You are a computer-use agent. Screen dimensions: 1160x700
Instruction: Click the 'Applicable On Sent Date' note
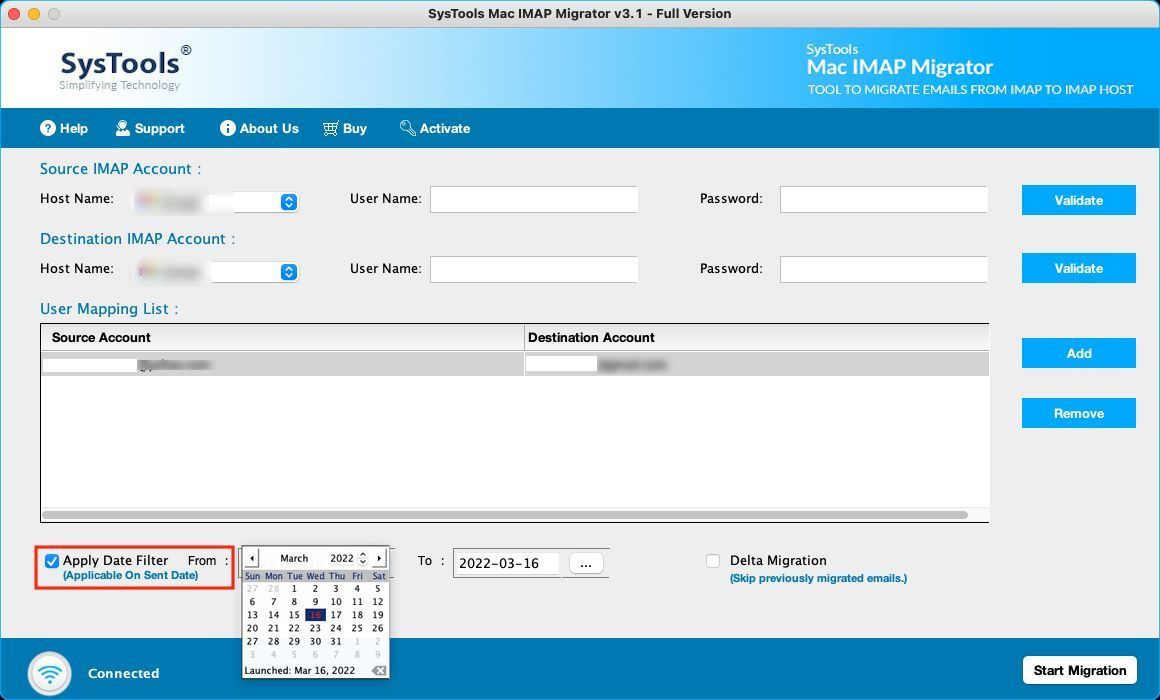[131, 575]
